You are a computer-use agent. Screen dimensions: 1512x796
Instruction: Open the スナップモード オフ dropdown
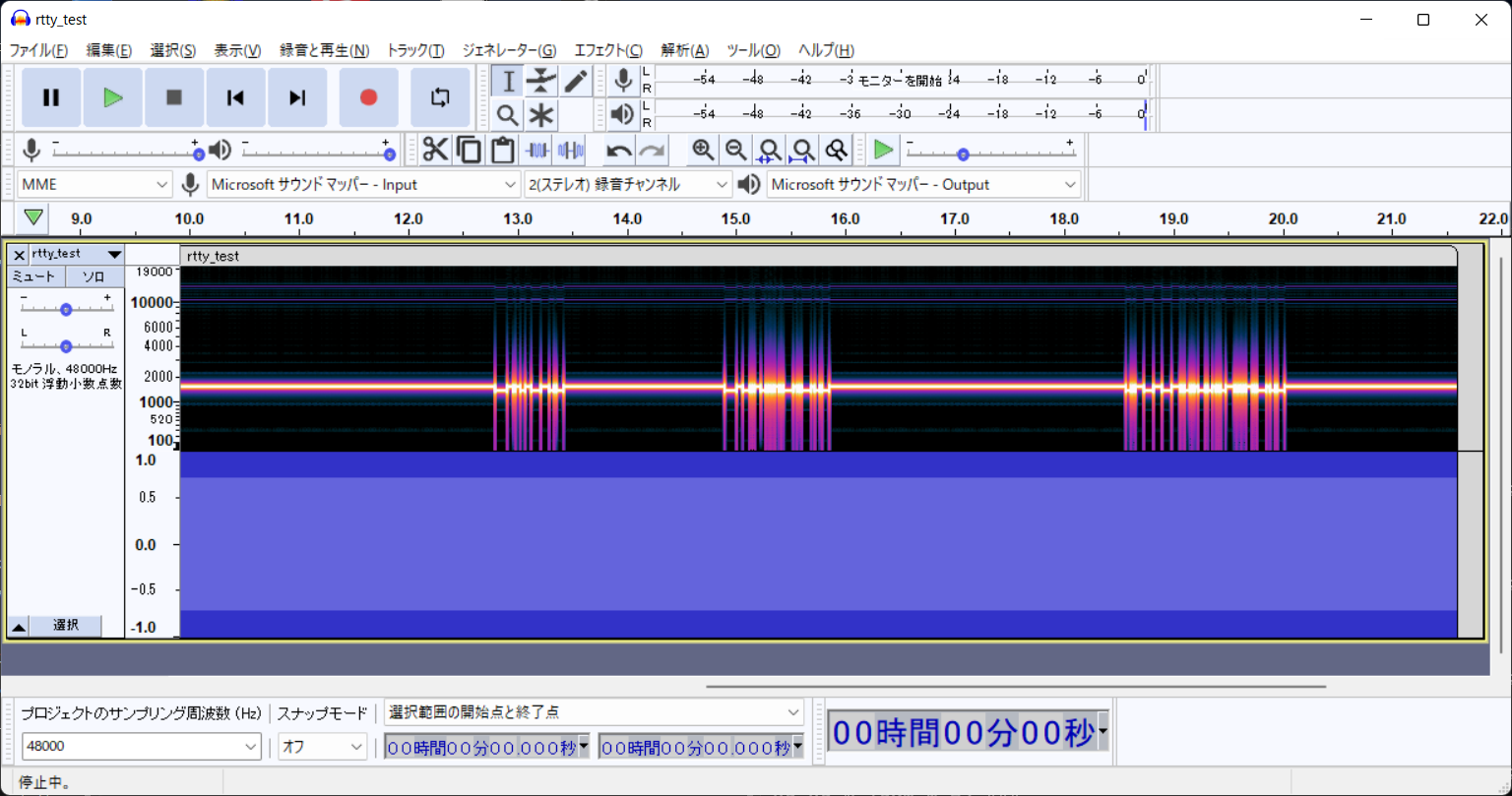pyautogui.click(x=322, y=747)
